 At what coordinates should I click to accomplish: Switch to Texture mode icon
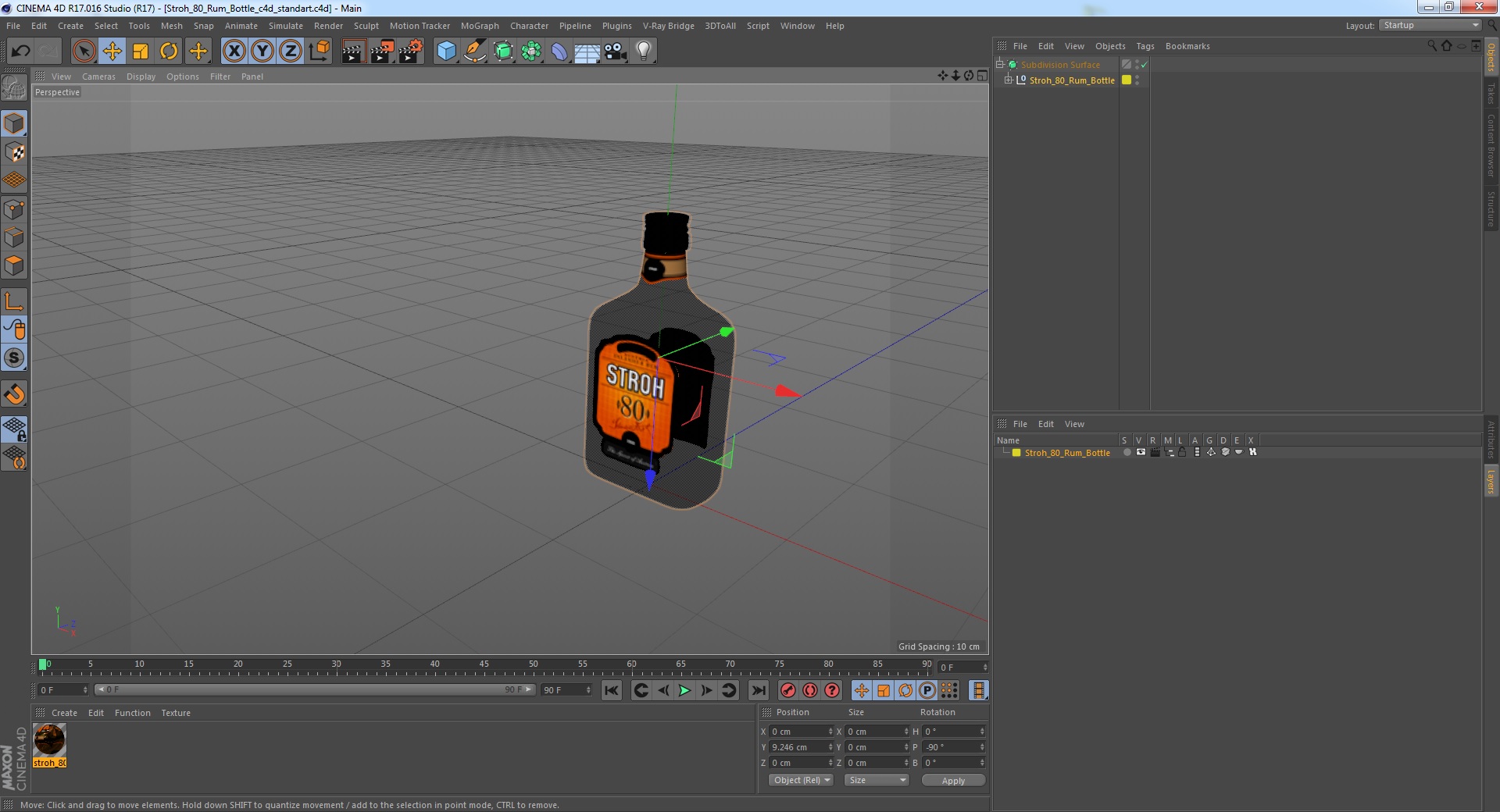point(14,151)
